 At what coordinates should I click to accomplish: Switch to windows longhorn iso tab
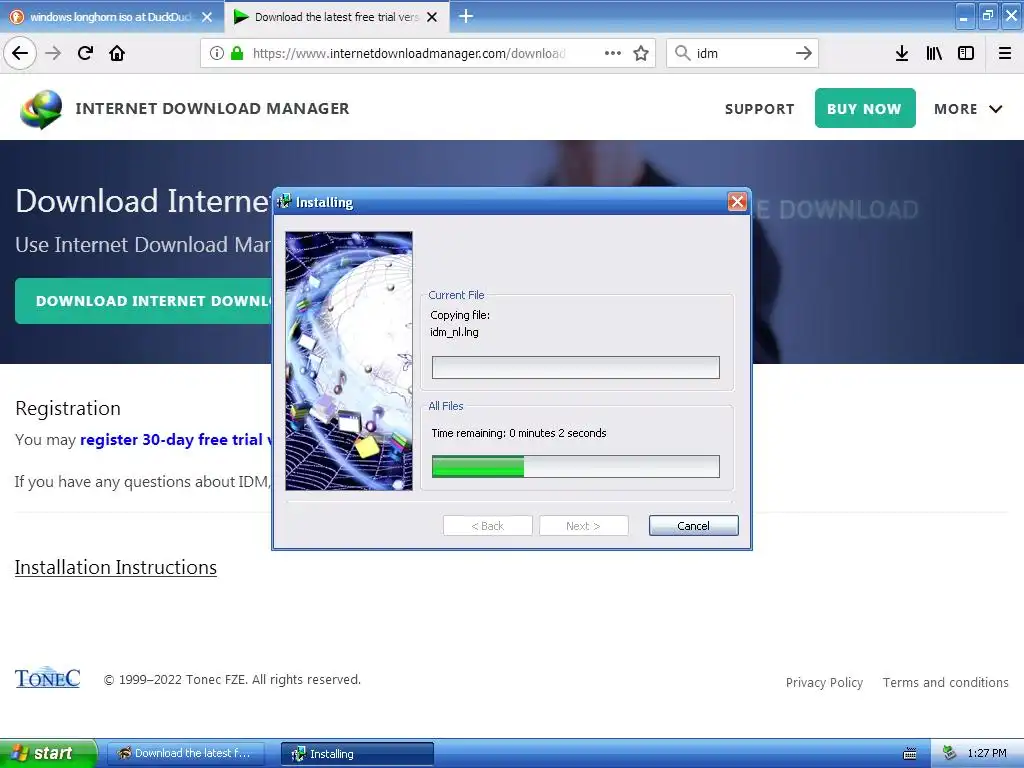click(111, 17)
